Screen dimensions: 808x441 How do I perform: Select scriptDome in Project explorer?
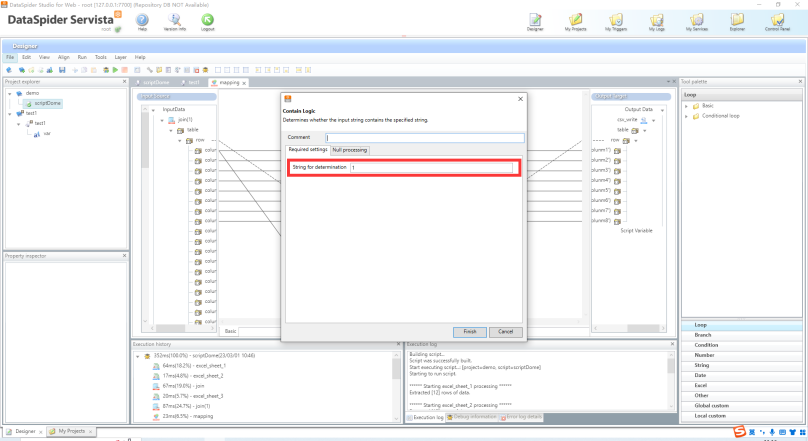(x=44, y=104)
